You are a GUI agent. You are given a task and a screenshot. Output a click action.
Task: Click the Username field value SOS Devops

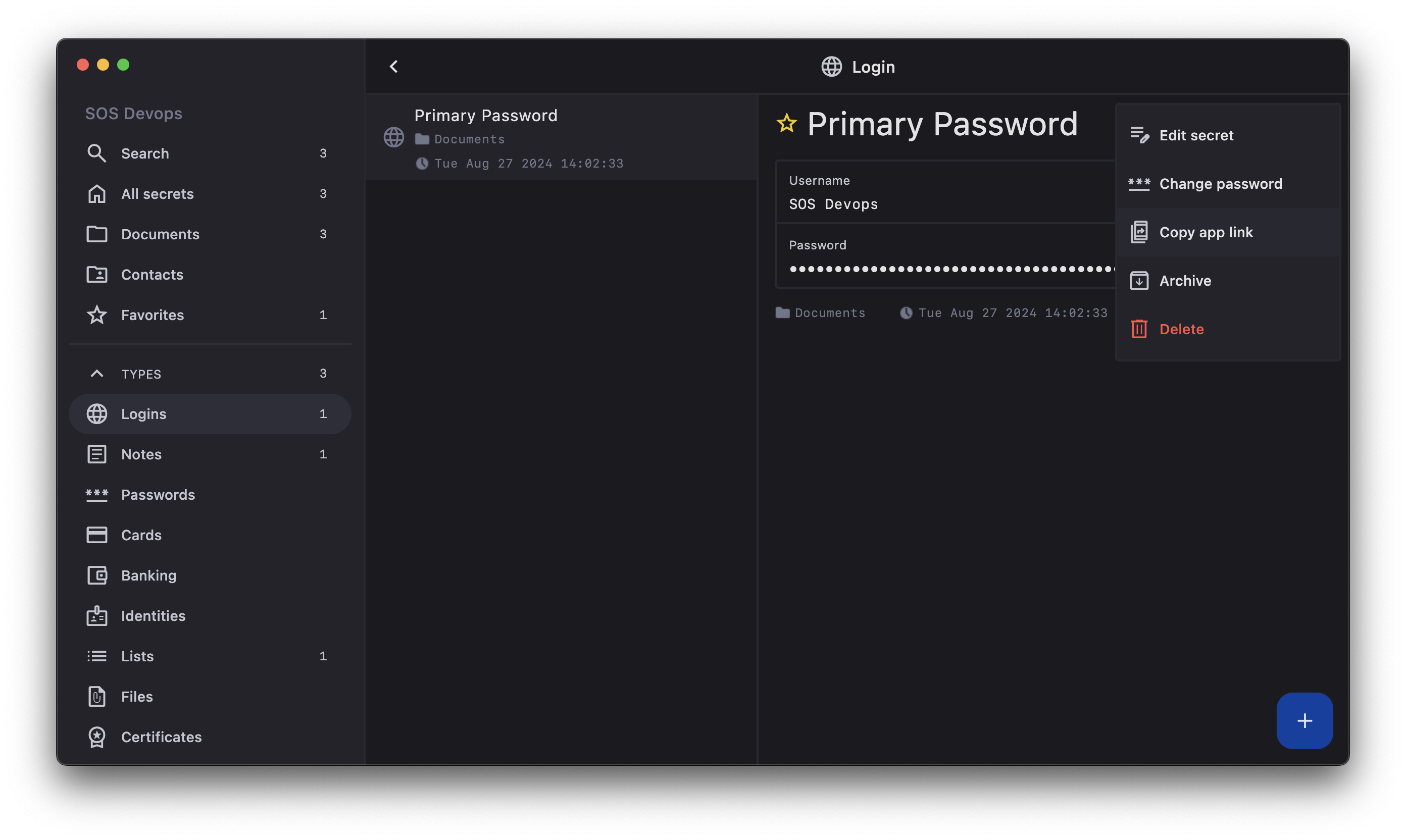(x=833, y=204)
